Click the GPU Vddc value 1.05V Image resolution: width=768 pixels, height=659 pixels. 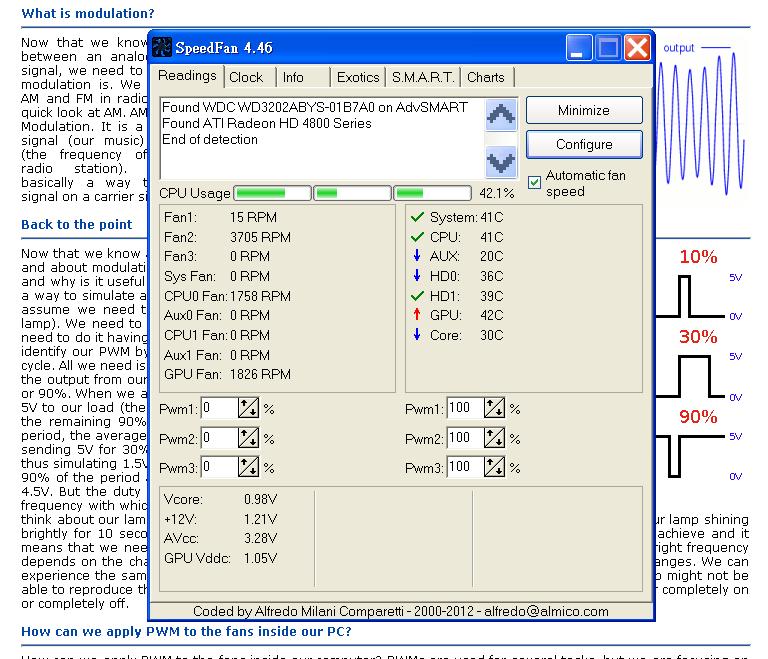tap(261, 558)
